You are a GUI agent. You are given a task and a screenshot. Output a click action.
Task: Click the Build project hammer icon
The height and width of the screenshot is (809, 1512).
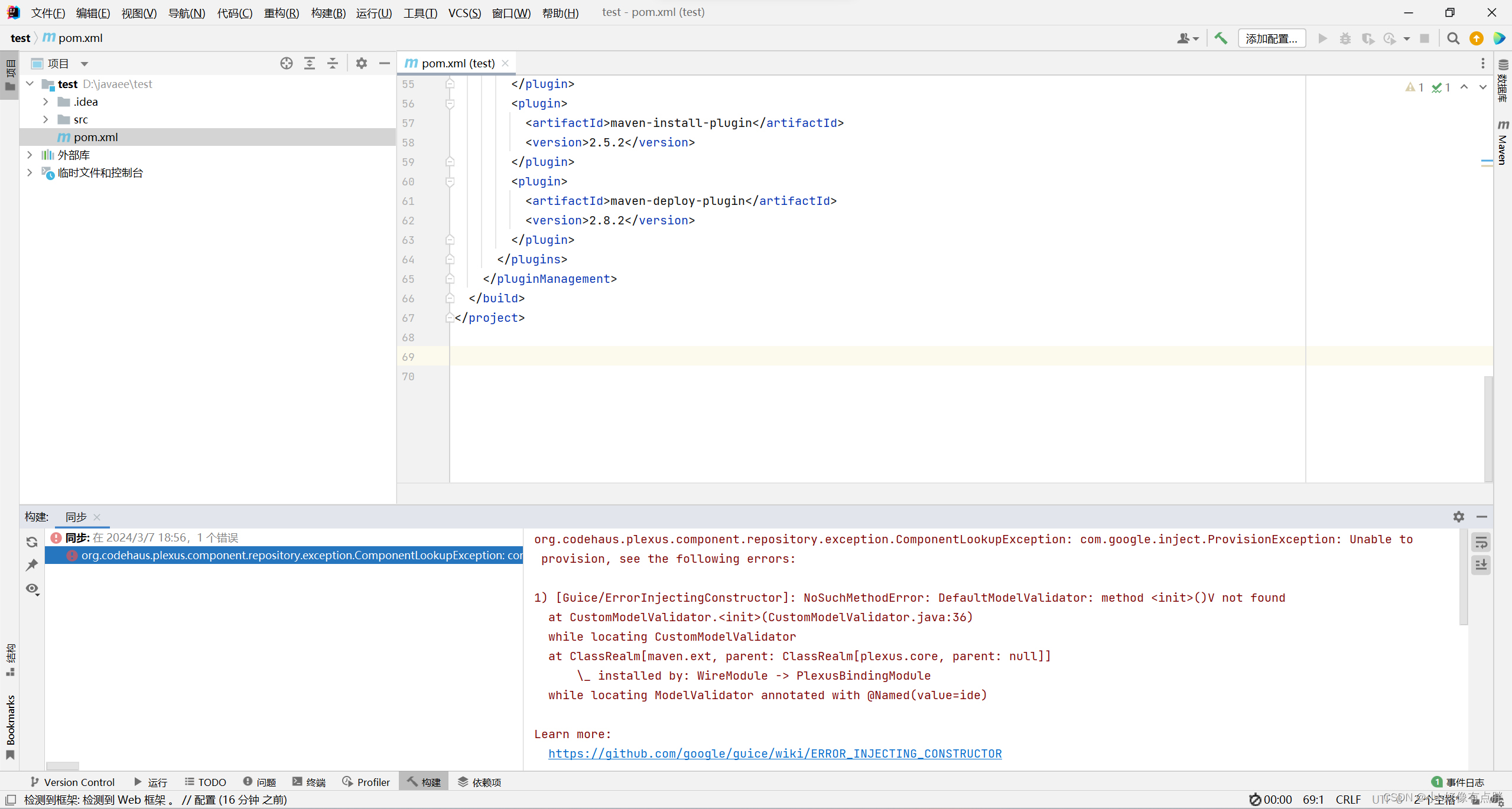[x=1221, y=38]
